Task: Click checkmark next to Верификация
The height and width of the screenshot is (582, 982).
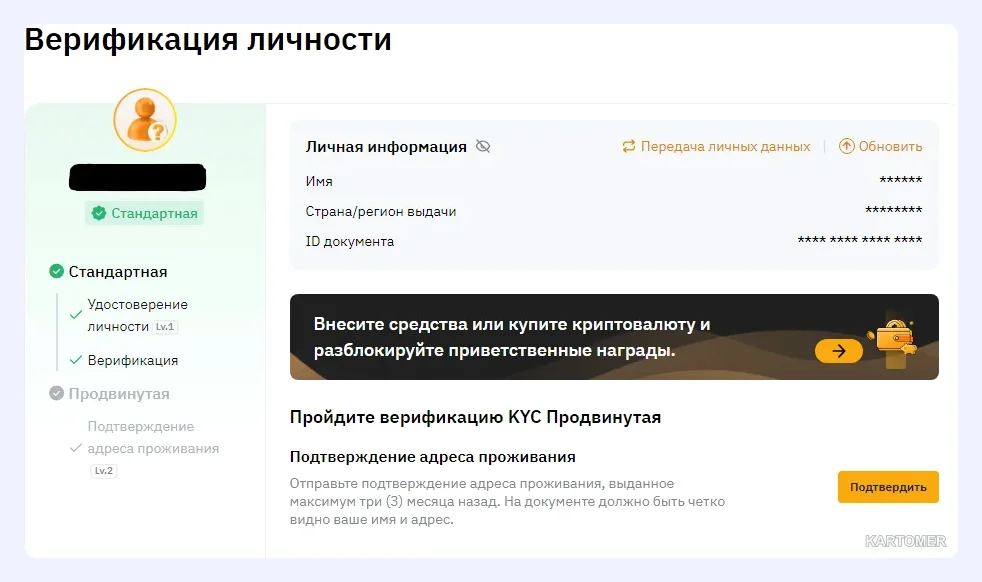Action: point(76,360)
